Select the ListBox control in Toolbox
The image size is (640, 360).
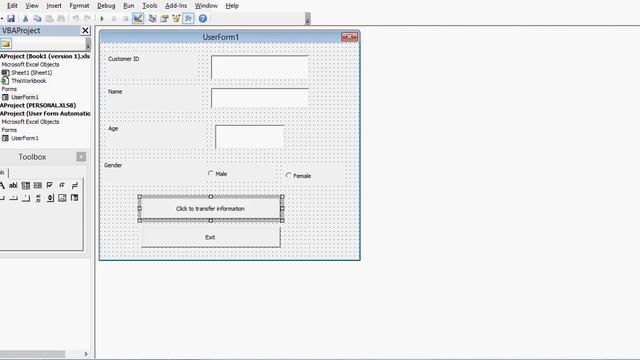click(x=38, y=185)
